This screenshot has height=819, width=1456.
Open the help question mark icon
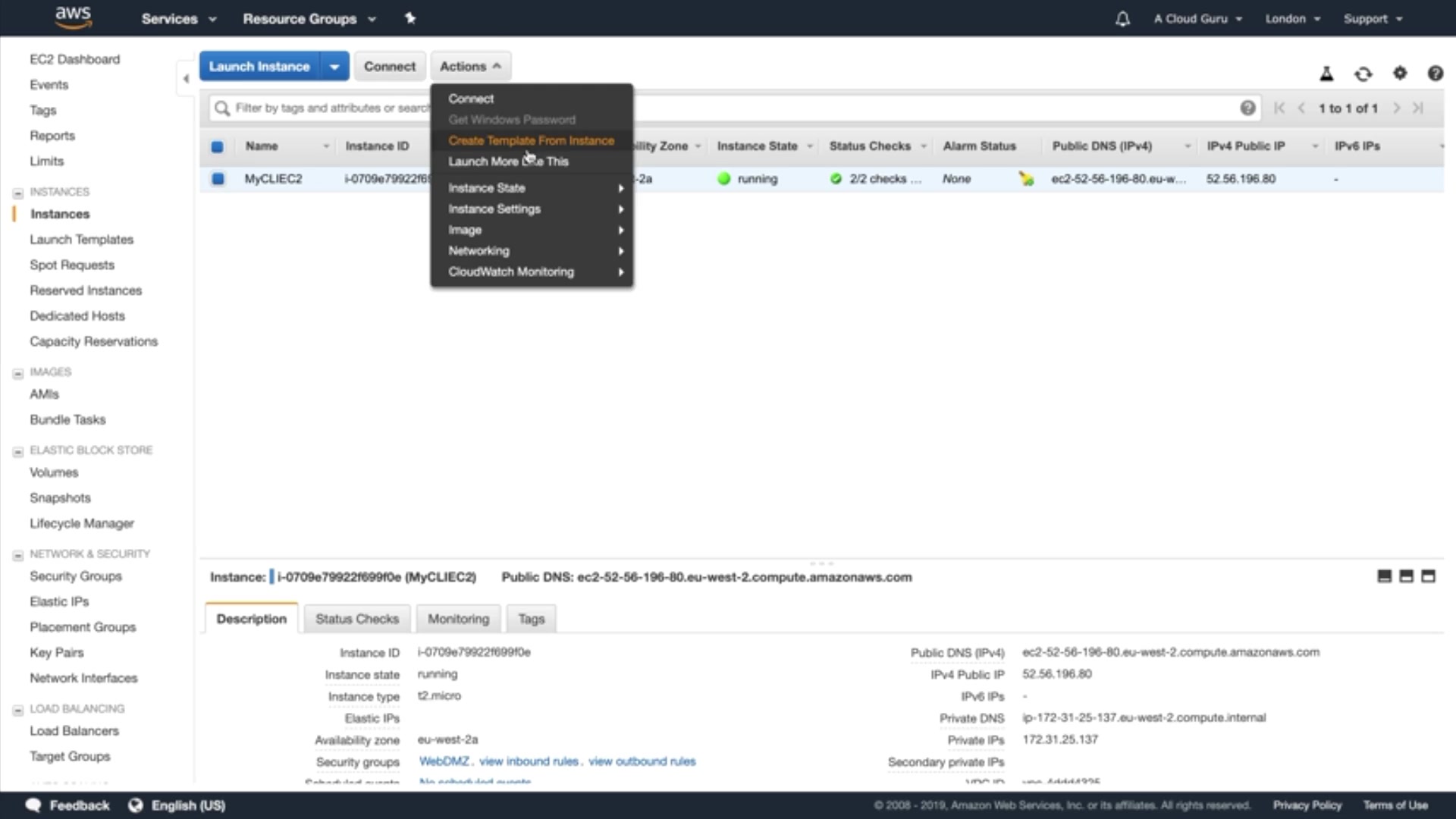[x=1435, y=73]
